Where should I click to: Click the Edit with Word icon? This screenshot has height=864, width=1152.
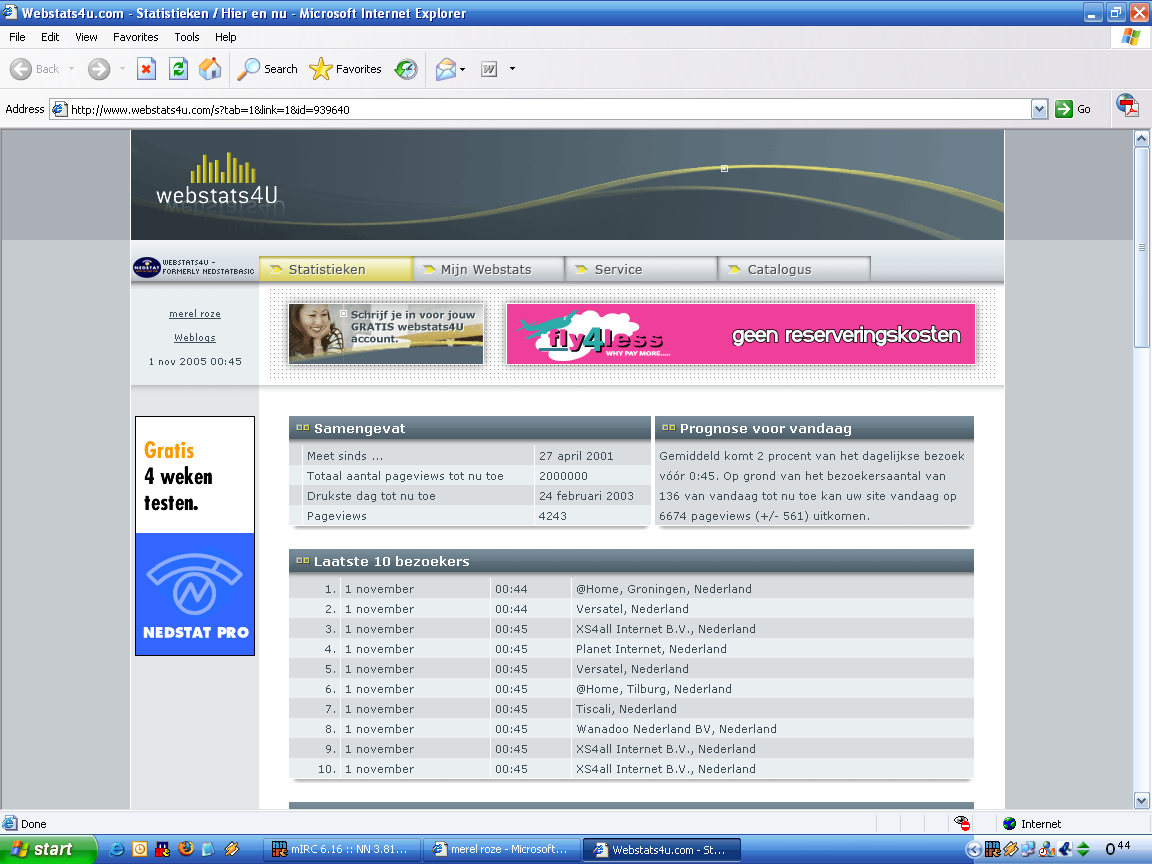490,69
